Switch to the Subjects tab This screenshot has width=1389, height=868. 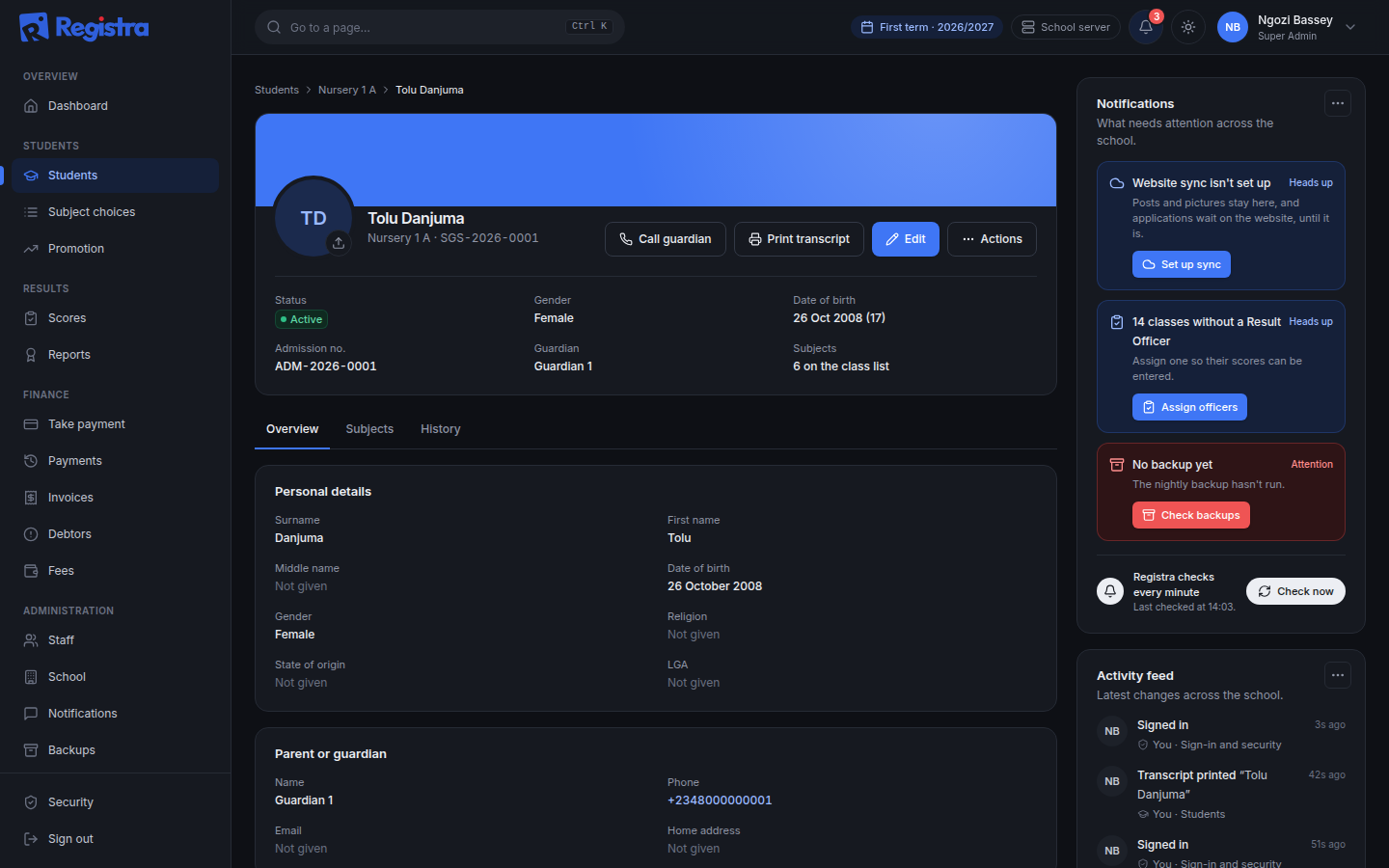click(x=369, y=429)
